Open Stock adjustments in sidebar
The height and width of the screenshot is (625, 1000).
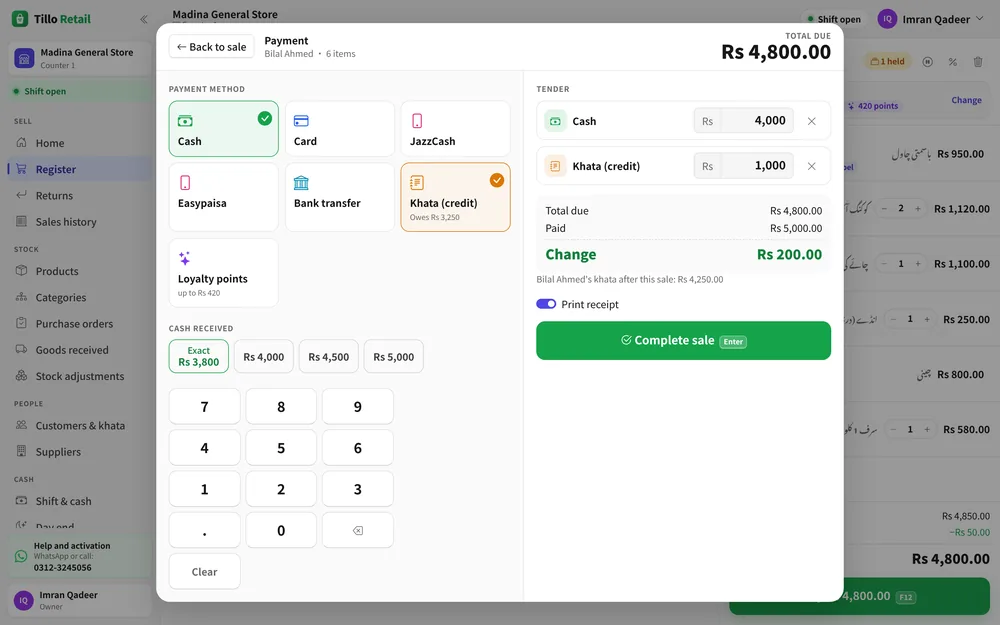coord(79,376)
